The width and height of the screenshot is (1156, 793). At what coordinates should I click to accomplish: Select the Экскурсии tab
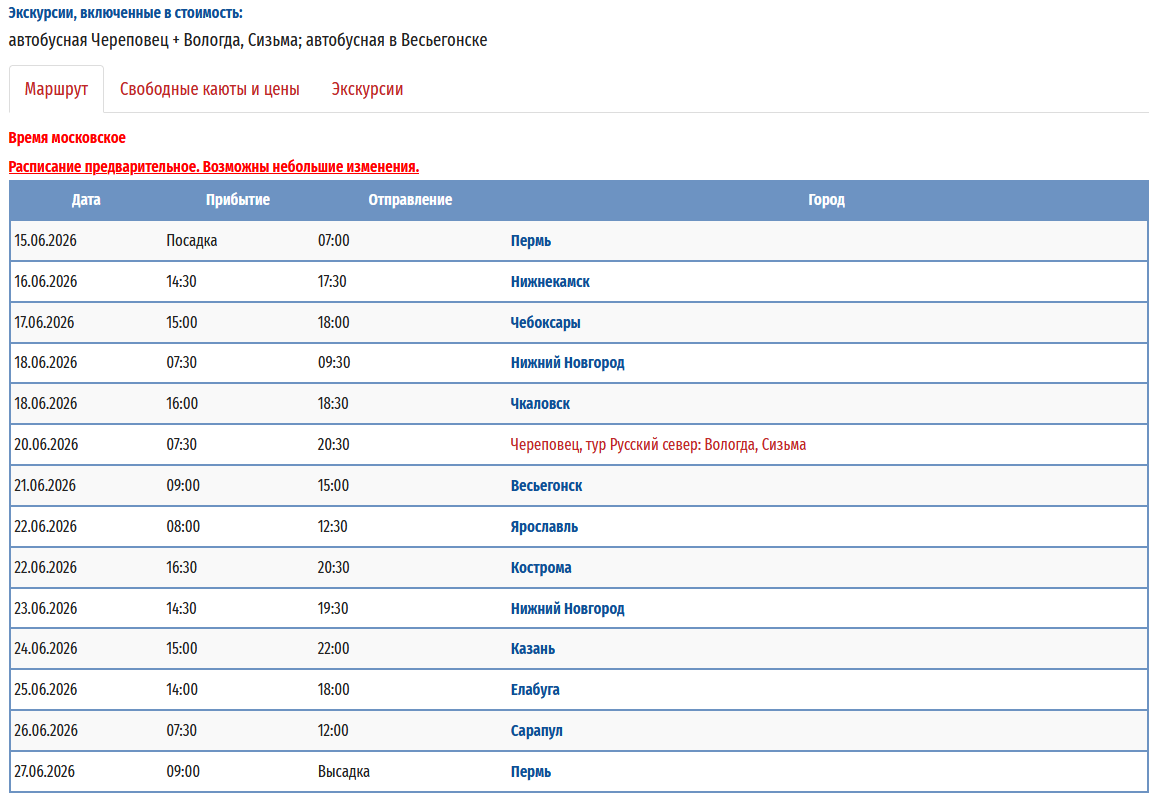[x=367, y=89]
